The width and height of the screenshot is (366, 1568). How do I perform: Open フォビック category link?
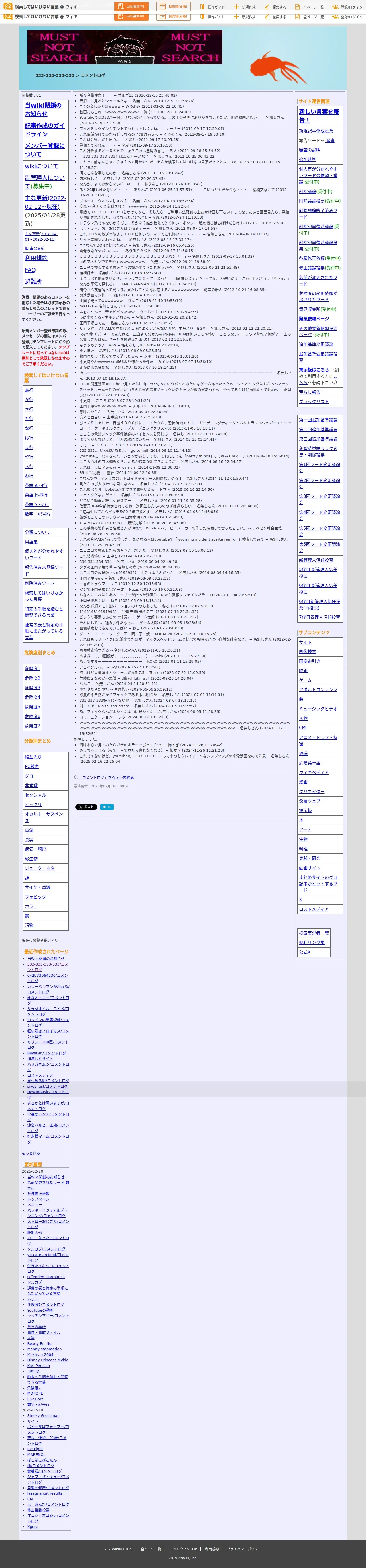35,897
